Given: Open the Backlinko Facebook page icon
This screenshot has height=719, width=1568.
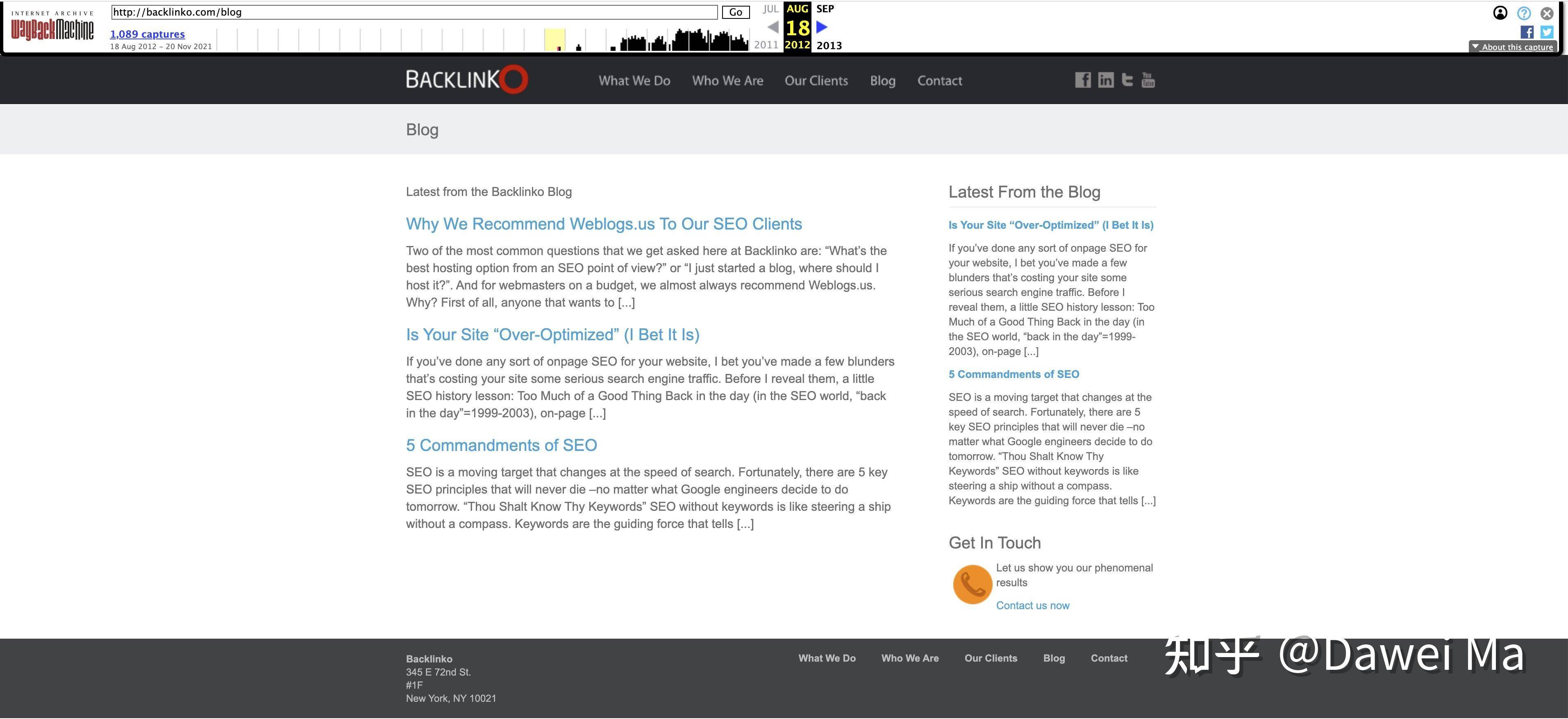Looking at the screenshot, I should pyautogui.click(x=1082, y=80).
